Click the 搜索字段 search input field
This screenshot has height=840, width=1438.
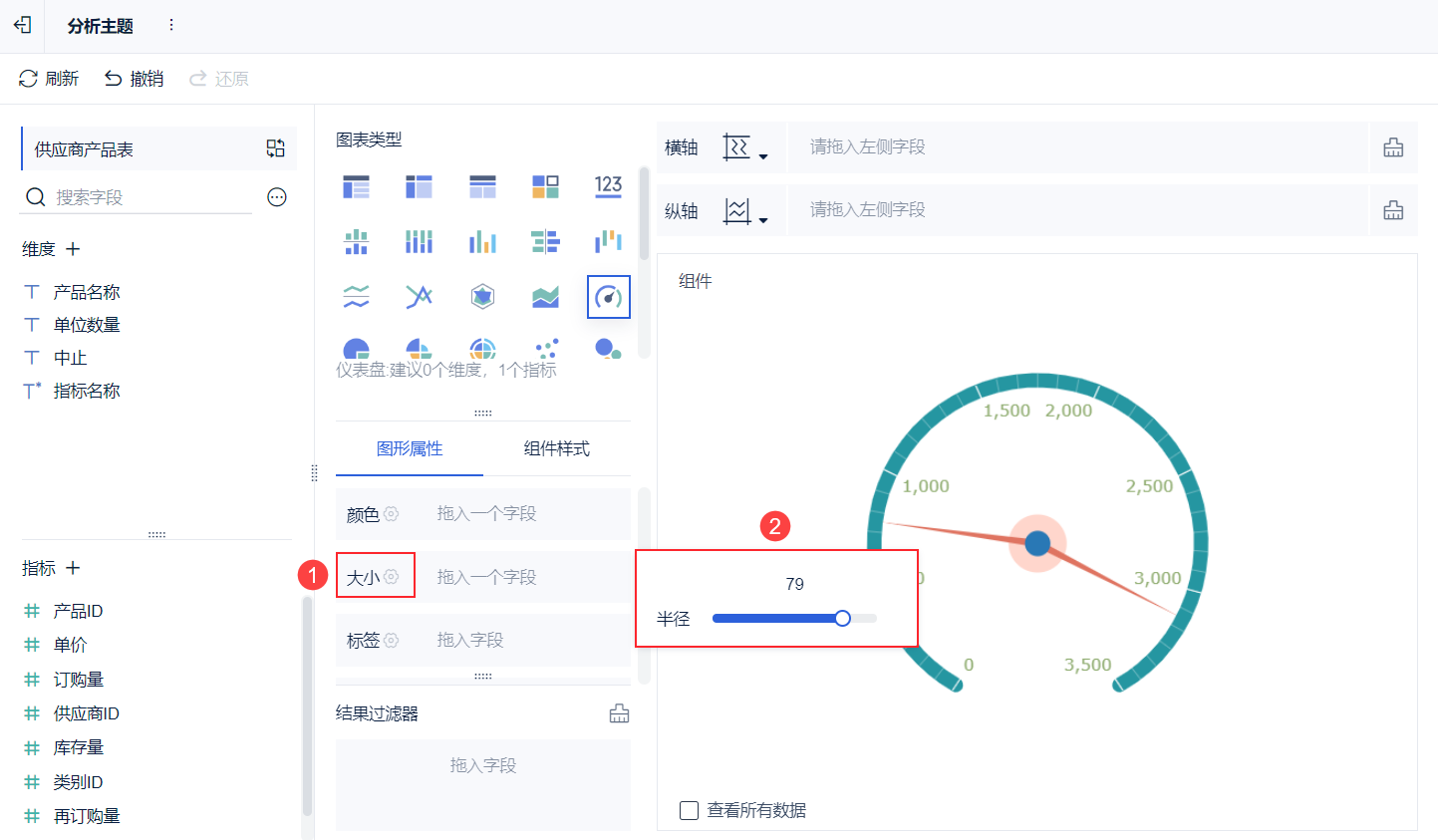point(140,196)
